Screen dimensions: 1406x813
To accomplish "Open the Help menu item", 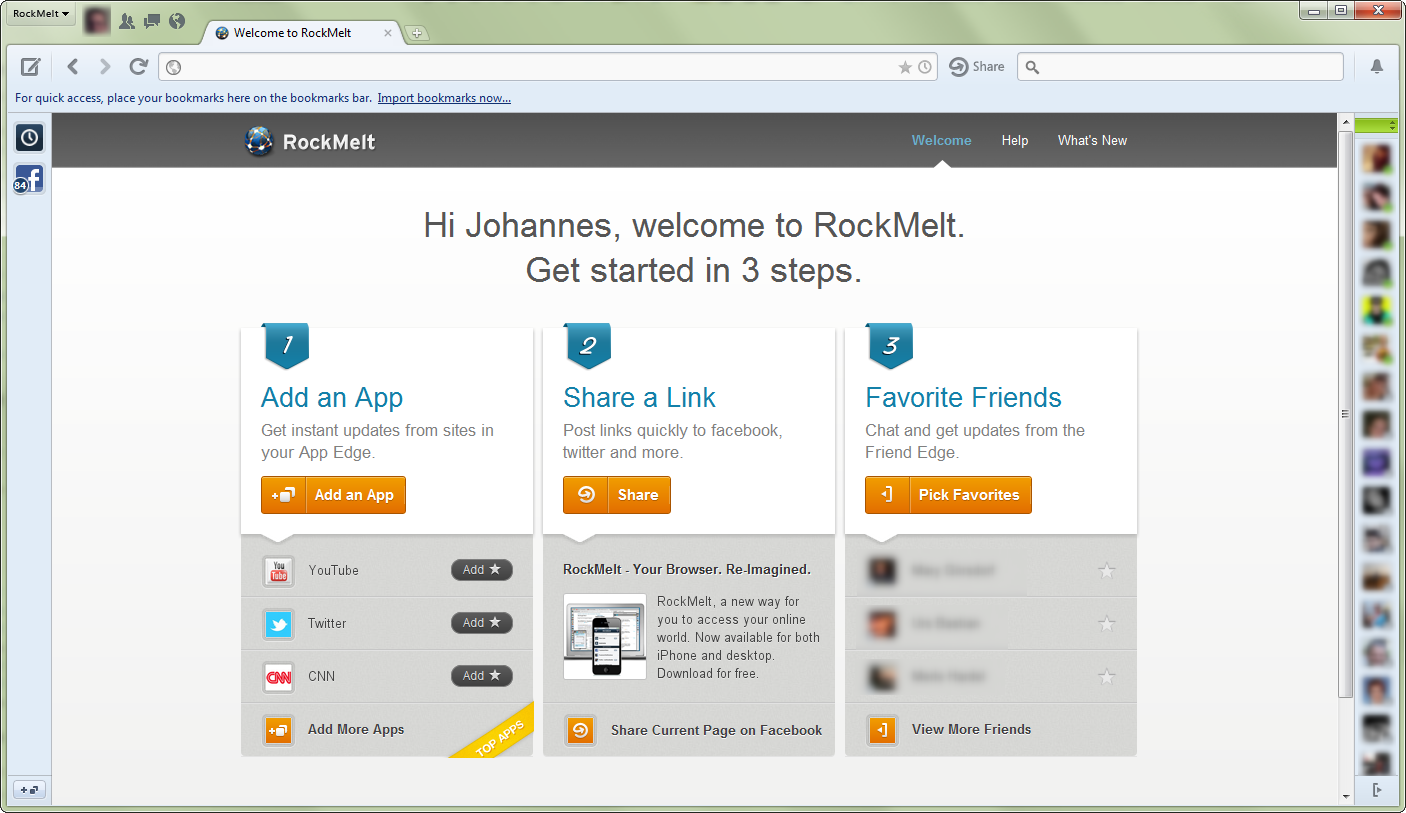I will (x=1015, y=141).
